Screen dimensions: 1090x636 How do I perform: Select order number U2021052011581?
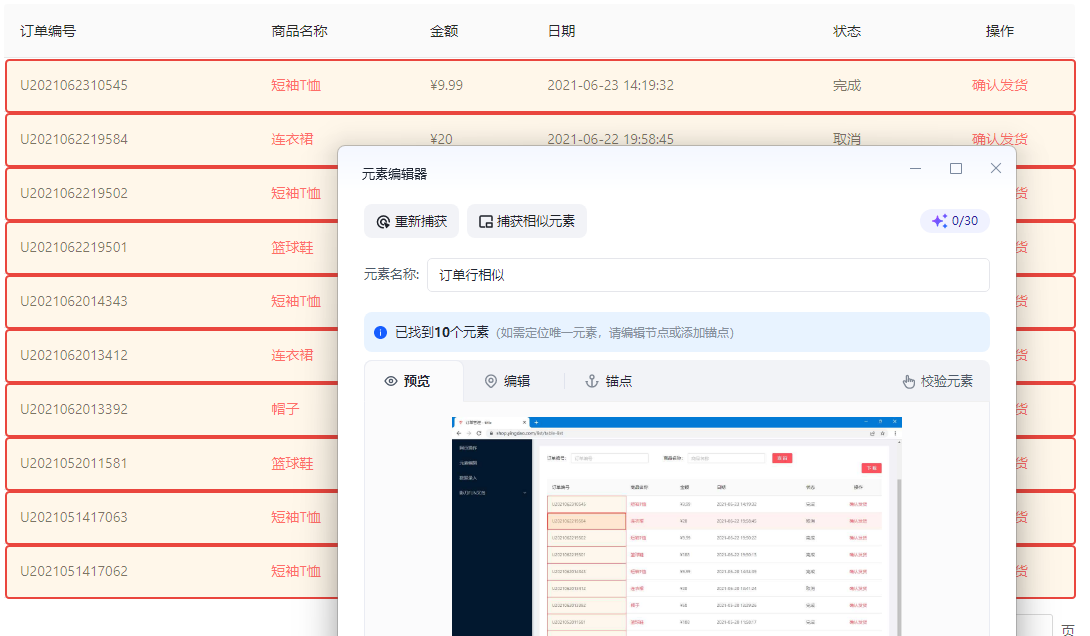coord(74,463)
